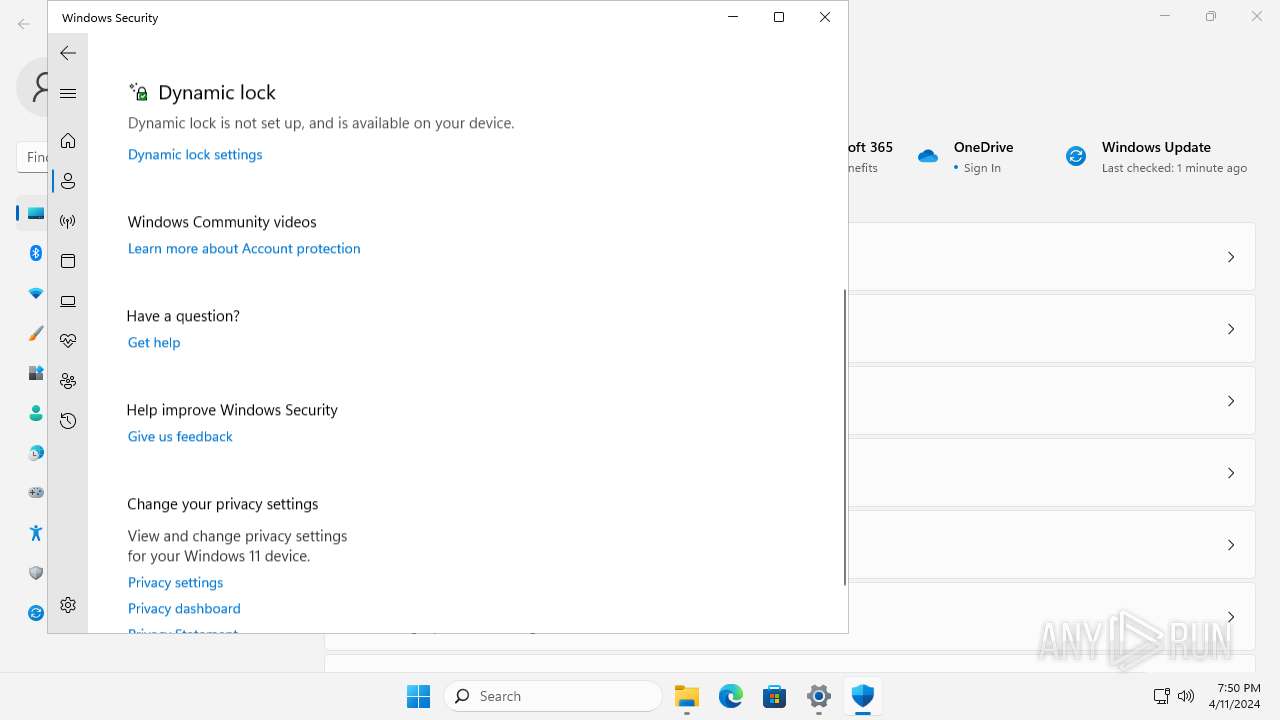This screenshot has width=1280, height=720.
Task: Open the Home icon in Windows Security sidebar
Action: click(68, 141)
